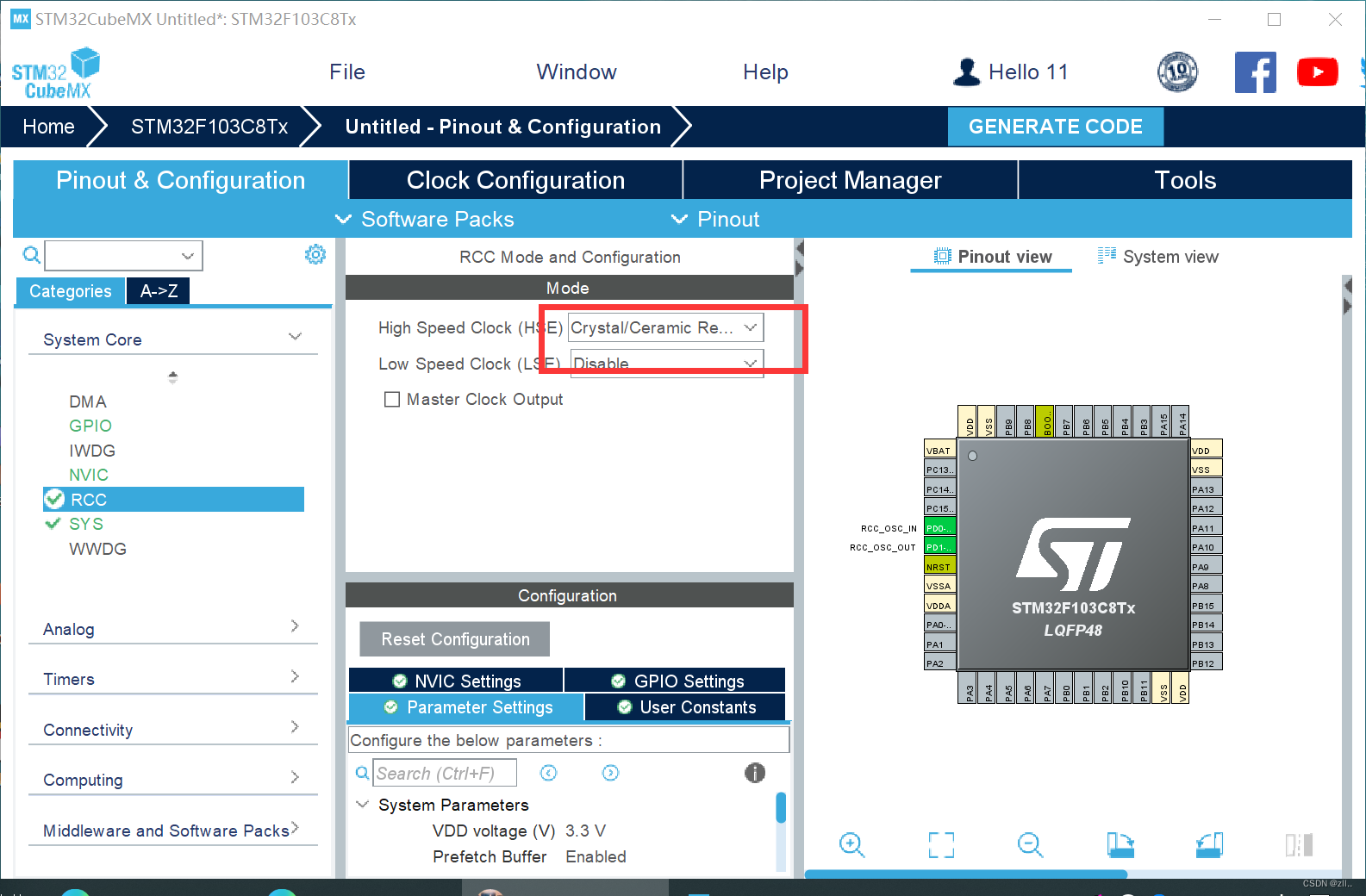The image size is (1366, 896).
Task: Click the 10 years anniversary badge
Action: coord(1177,72)
